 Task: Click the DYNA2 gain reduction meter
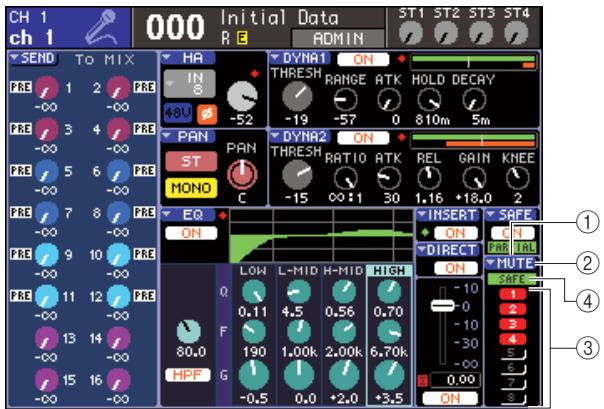(474, 141)
